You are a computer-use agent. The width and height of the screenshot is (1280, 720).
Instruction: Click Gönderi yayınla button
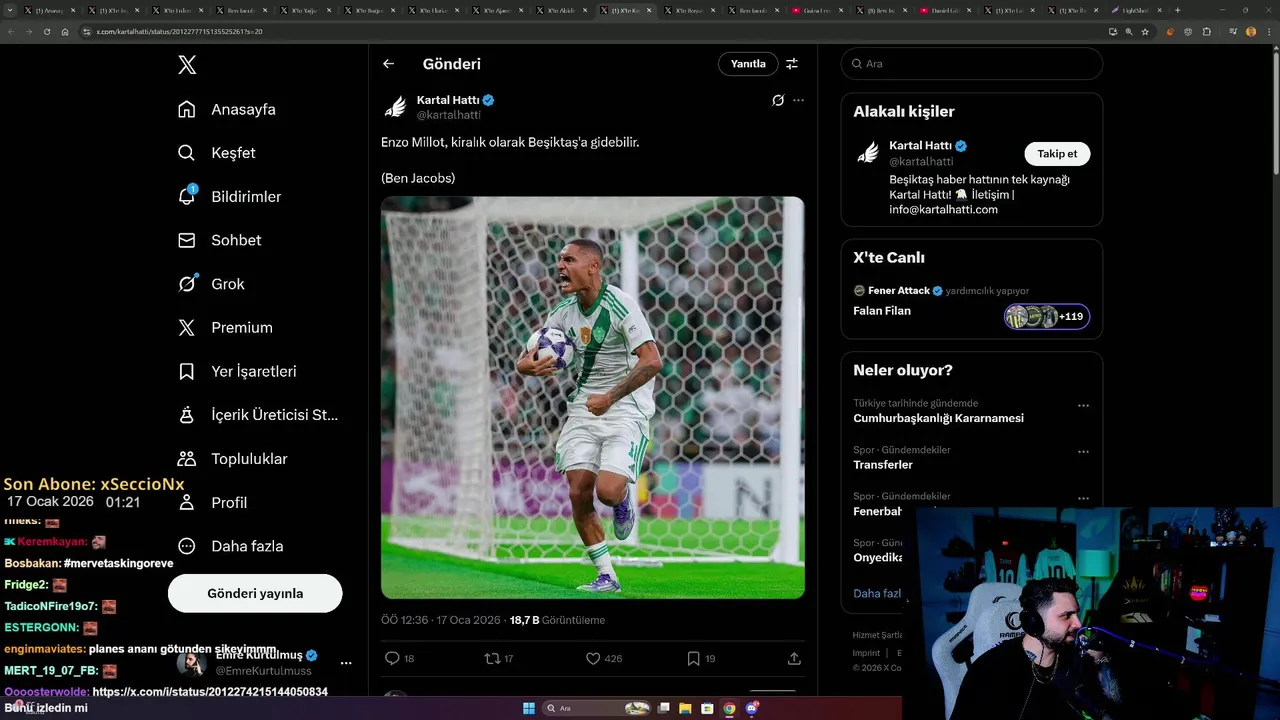click(255, 593)
